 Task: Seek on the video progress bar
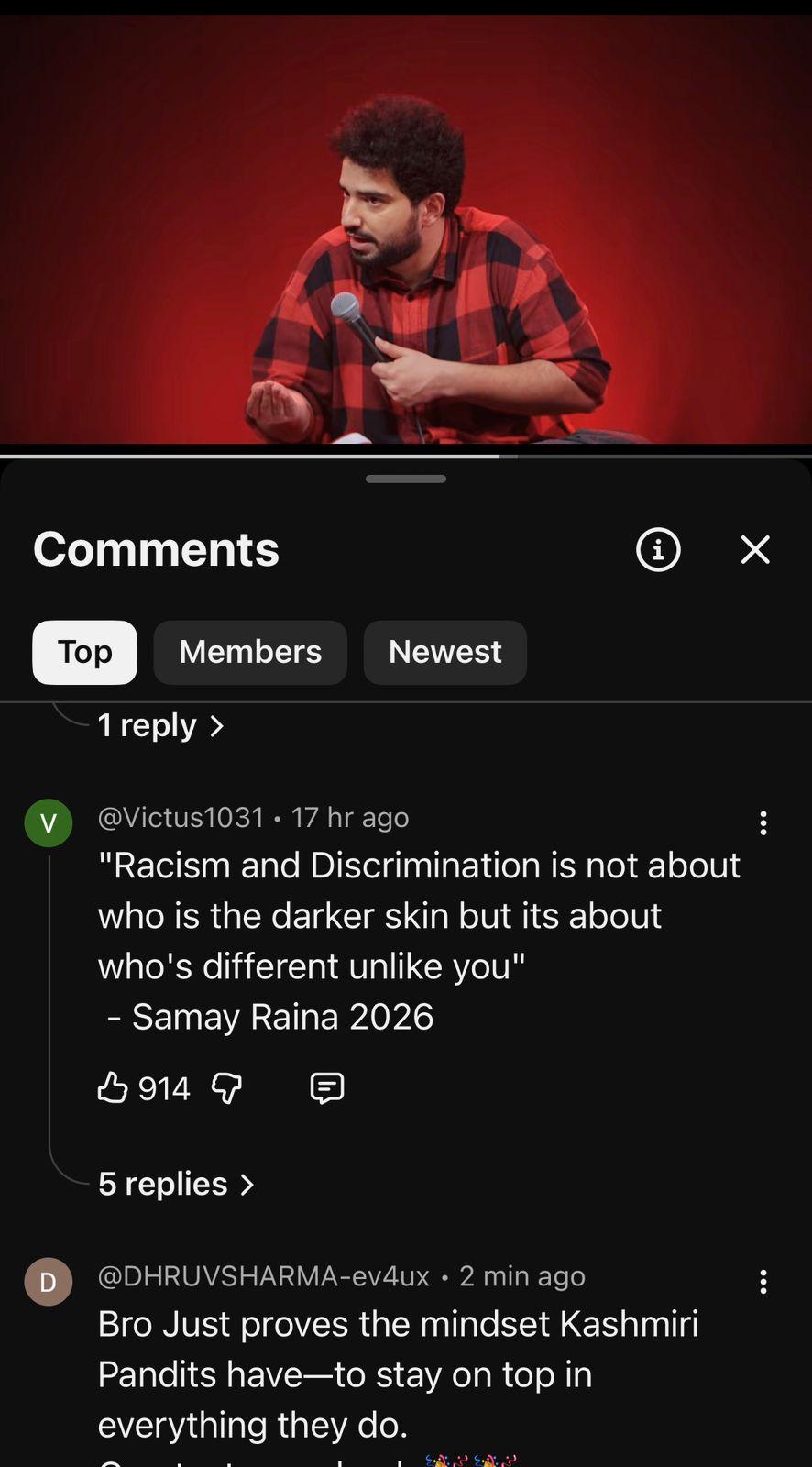tap(406, 456)
